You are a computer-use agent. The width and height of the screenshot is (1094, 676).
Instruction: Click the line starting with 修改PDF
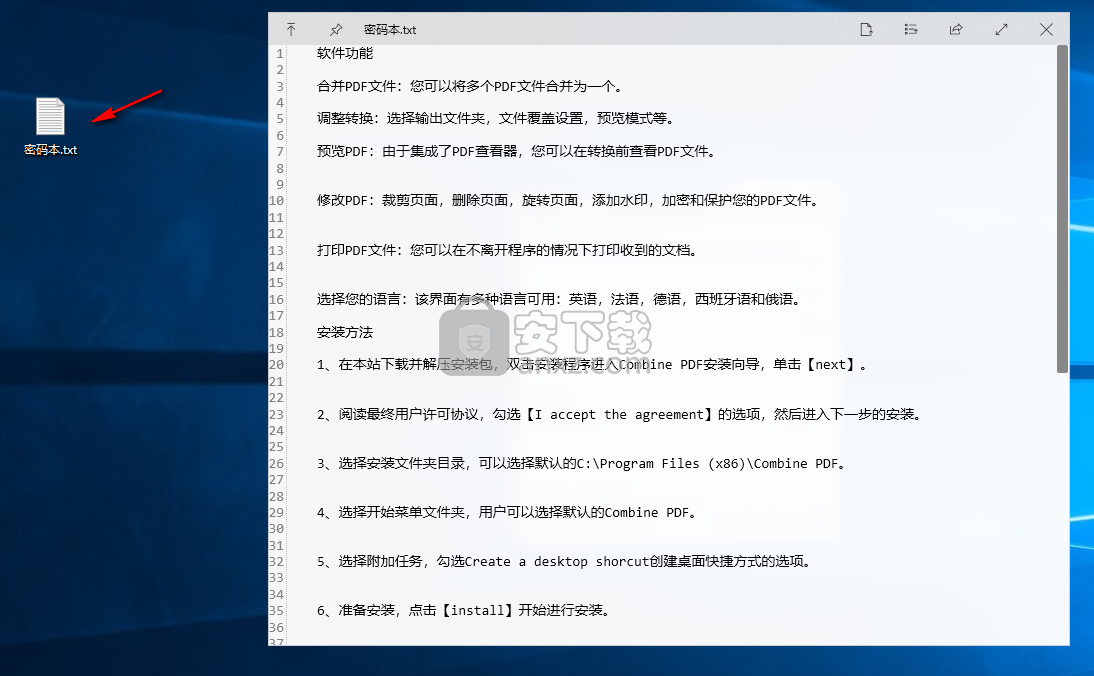[x=568, y=200]
